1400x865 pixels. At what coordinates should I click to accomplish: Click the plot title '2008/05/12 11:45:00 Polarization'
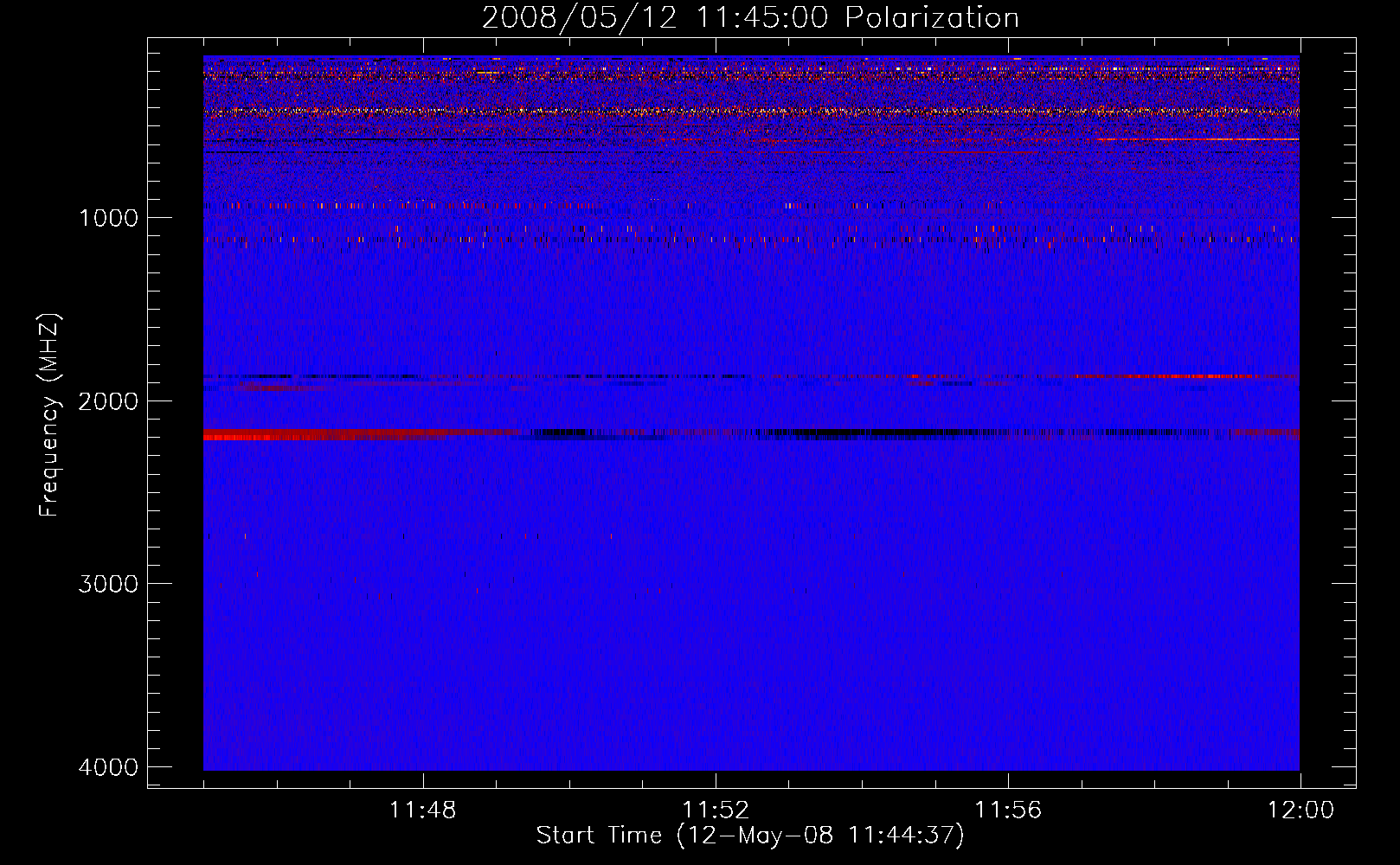[750, 17]
